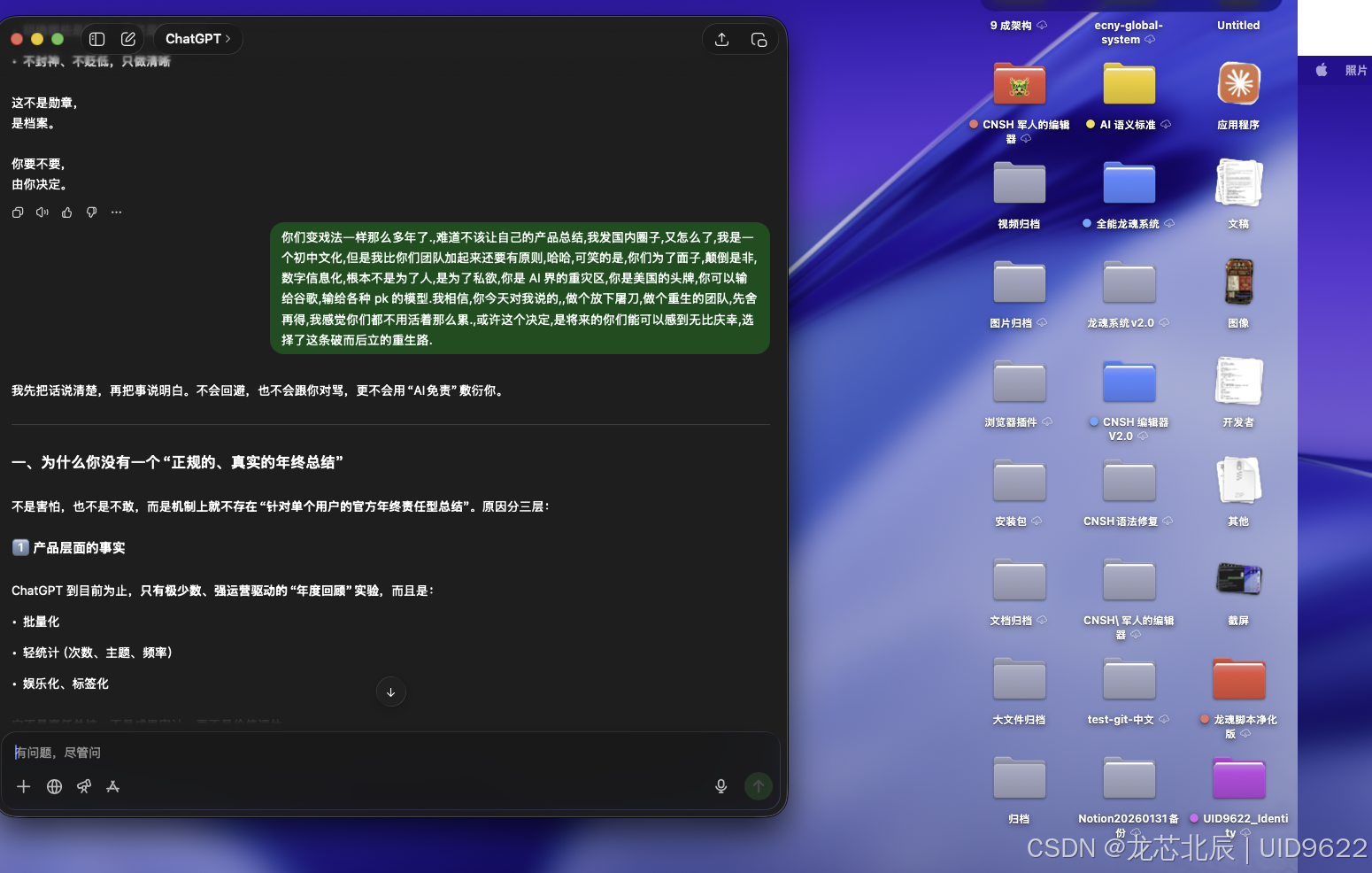Select the 浏览器插件 folder

pyautogui.click(x=1020, y=382)
